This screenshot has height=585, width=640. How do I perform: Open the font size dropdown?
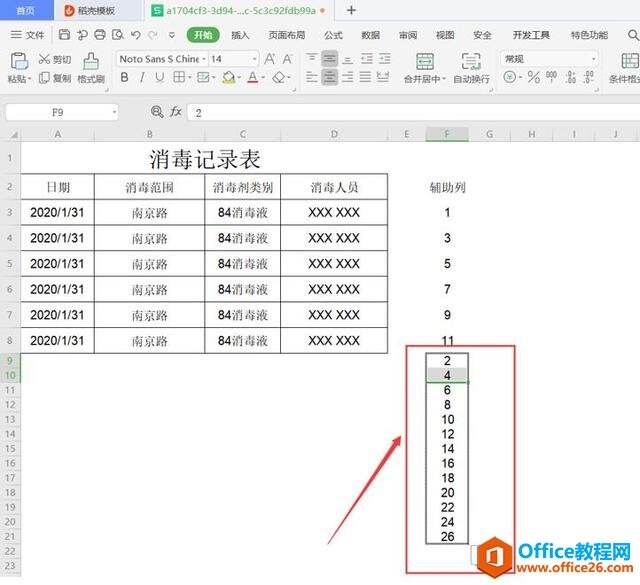[x=254, y=59]
